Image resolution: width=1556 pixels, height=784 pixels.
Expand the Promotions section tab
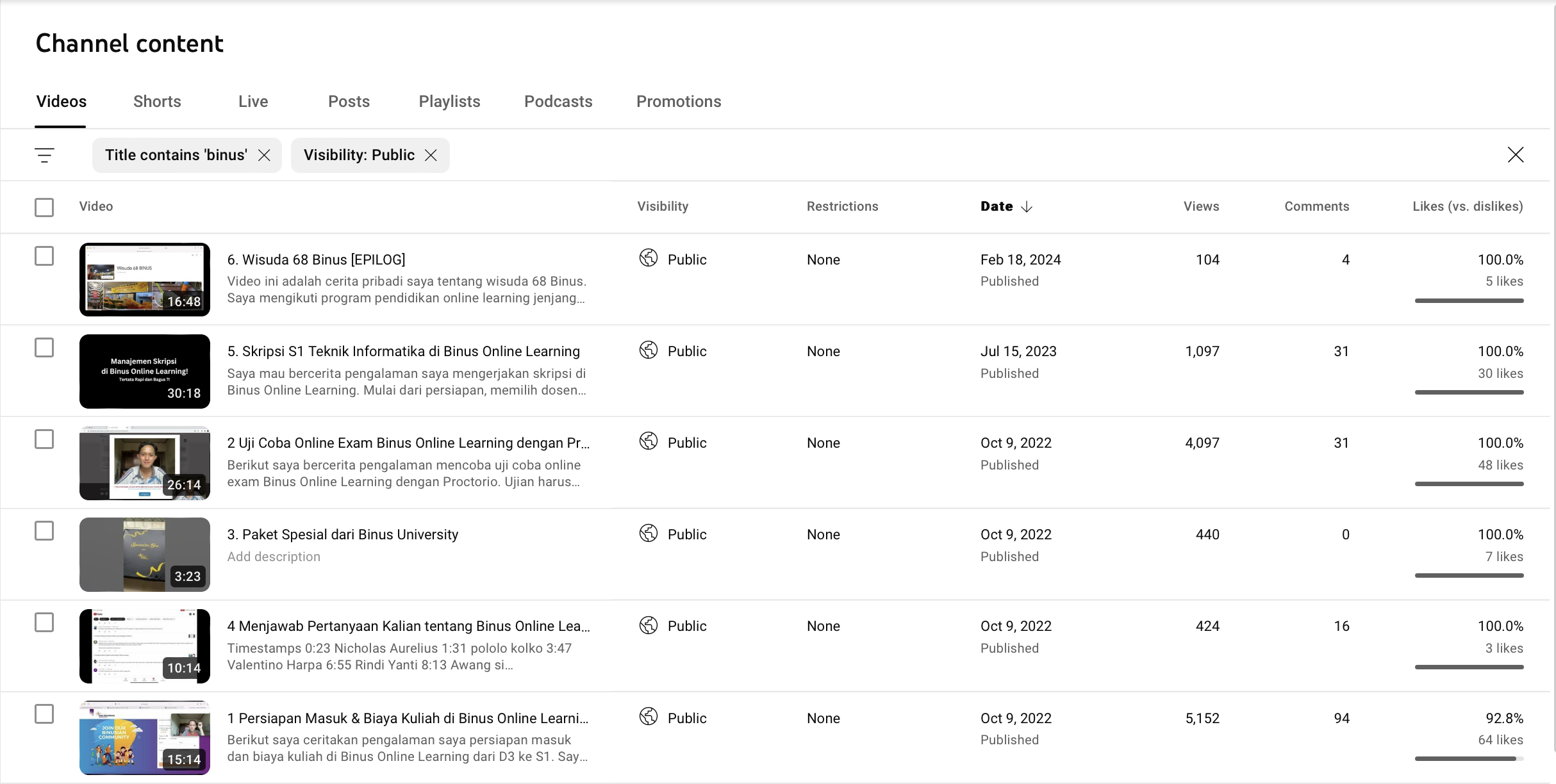tap(680, 101)
